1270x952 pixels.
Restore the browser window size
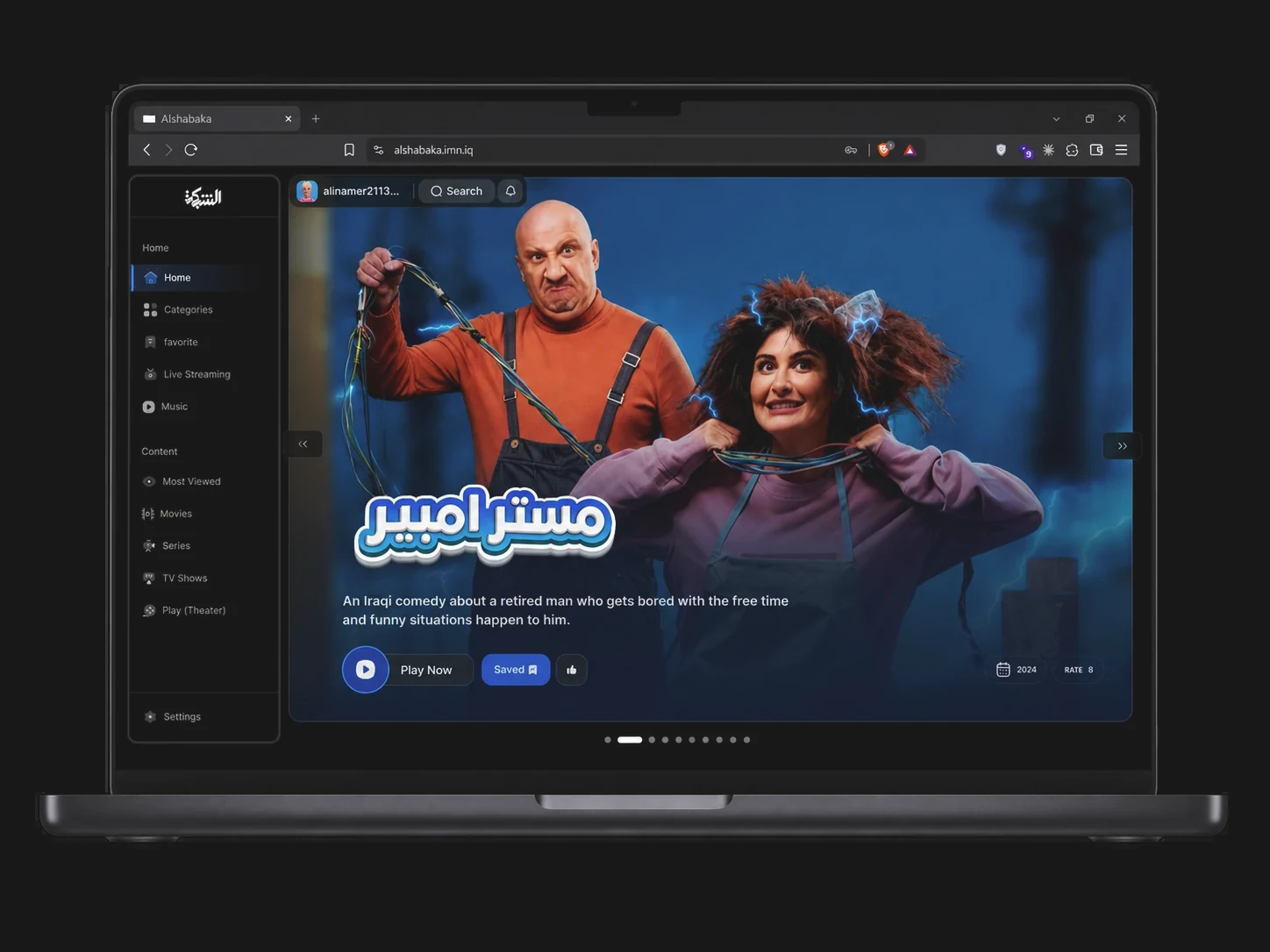(1089, 118)
